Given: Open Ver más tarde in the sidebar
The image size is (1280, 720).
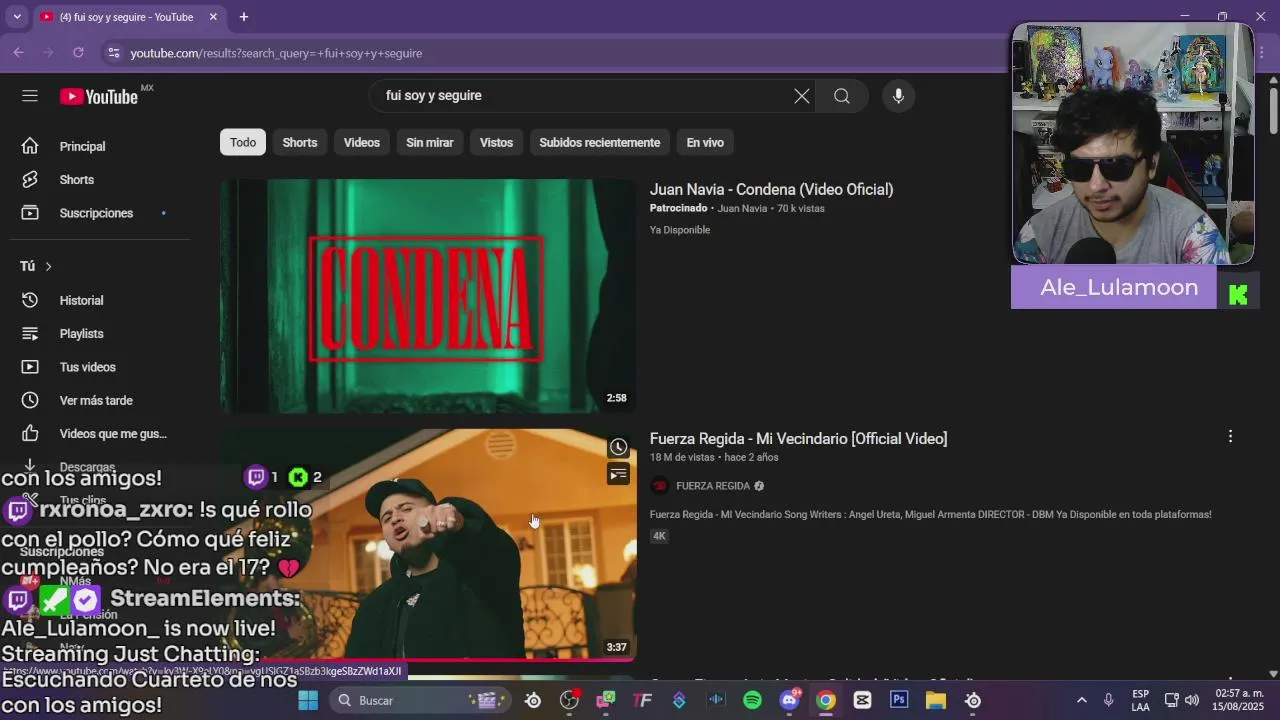Looking at the screenshot, I should (x=98, y=401).
